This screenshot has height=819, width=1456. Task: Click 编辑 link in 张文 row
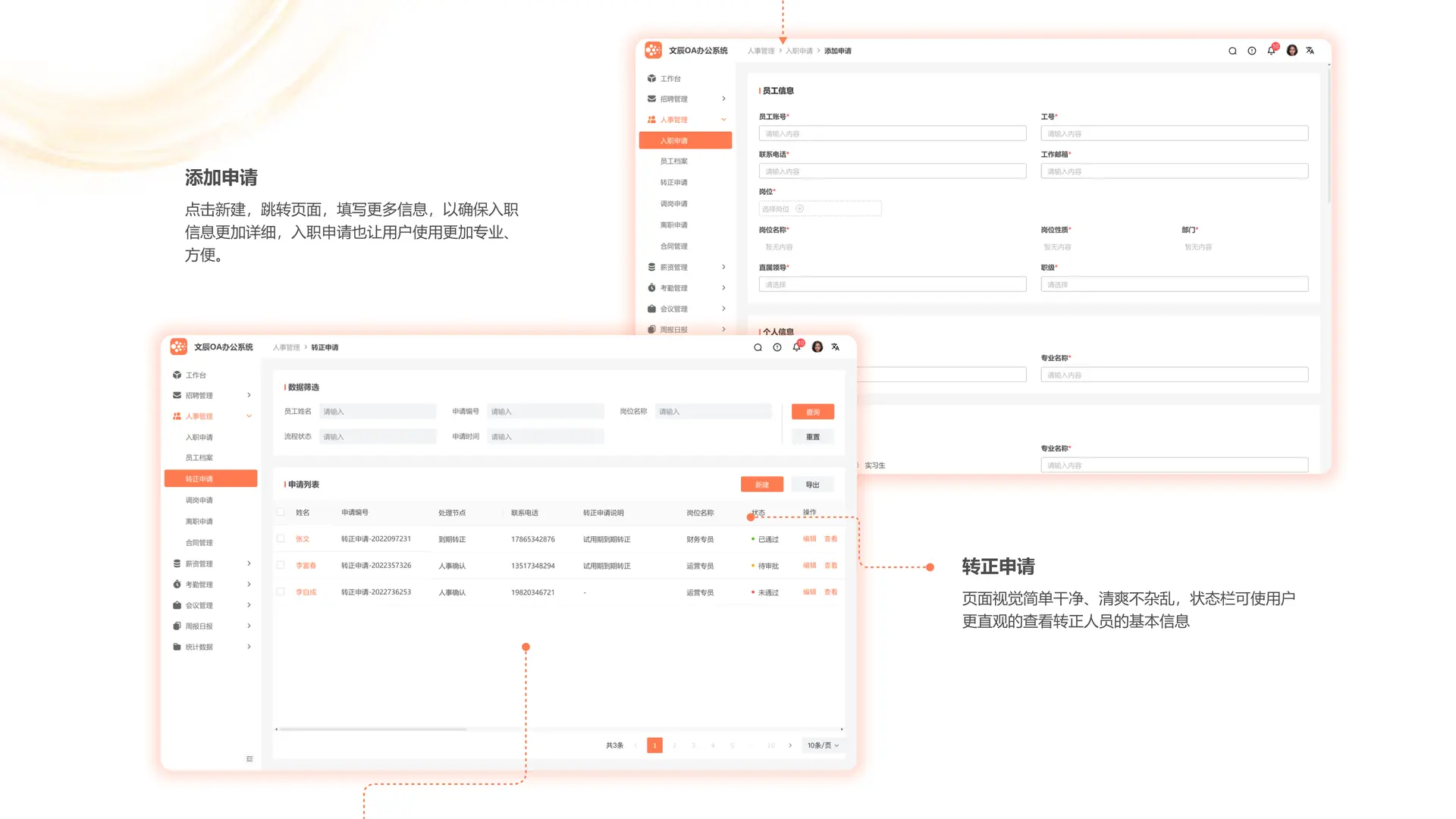tap(809, 539)
